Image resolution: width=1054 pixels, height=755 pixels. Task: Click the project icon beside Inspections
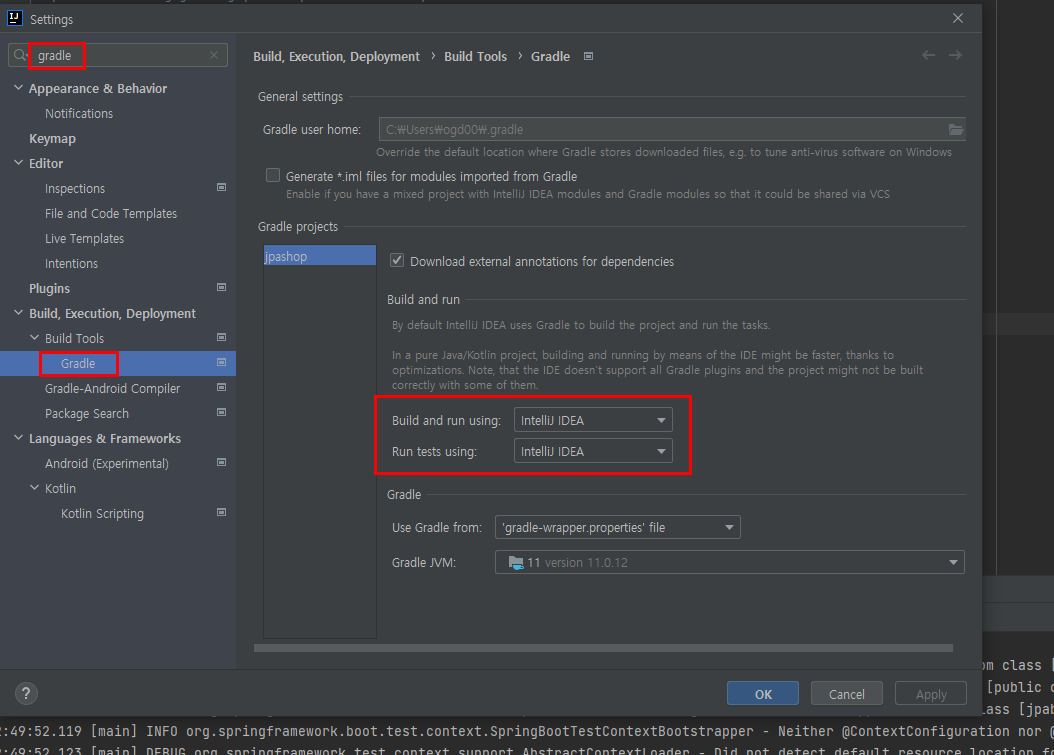(x=221, y=188)
